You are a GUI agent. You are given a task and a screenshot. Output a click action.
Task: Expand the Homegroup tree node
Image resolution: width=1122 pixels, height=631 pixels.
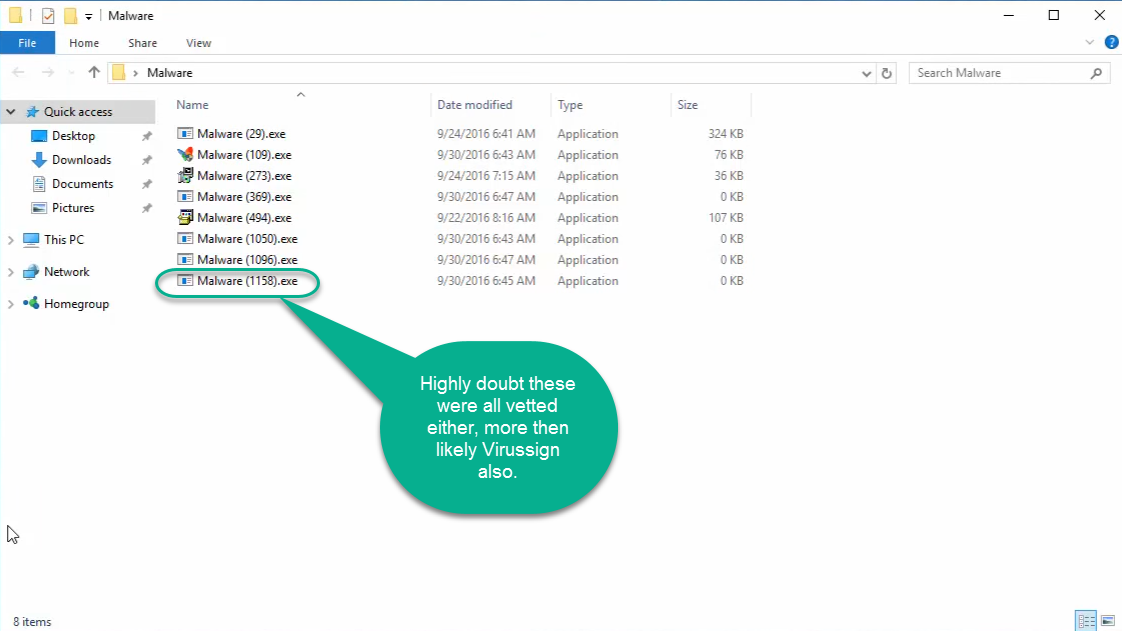point(11,304)
